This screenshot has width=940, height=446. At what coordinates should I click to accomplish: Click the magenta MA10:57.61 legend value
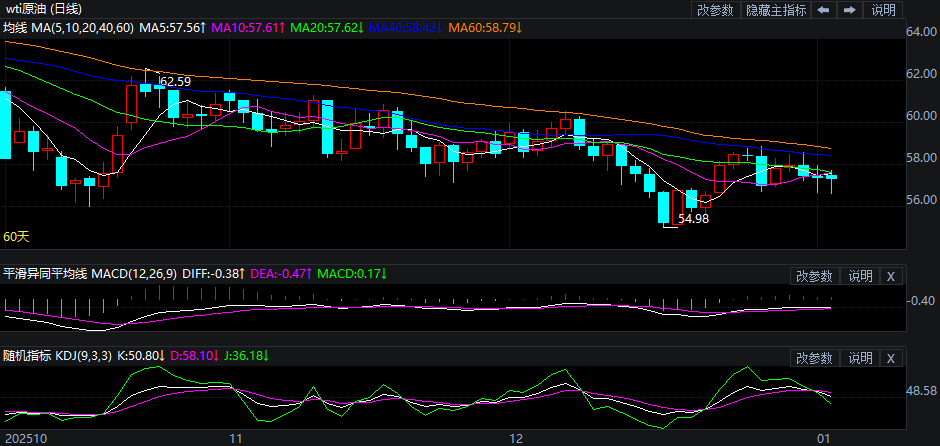point(245,28)
